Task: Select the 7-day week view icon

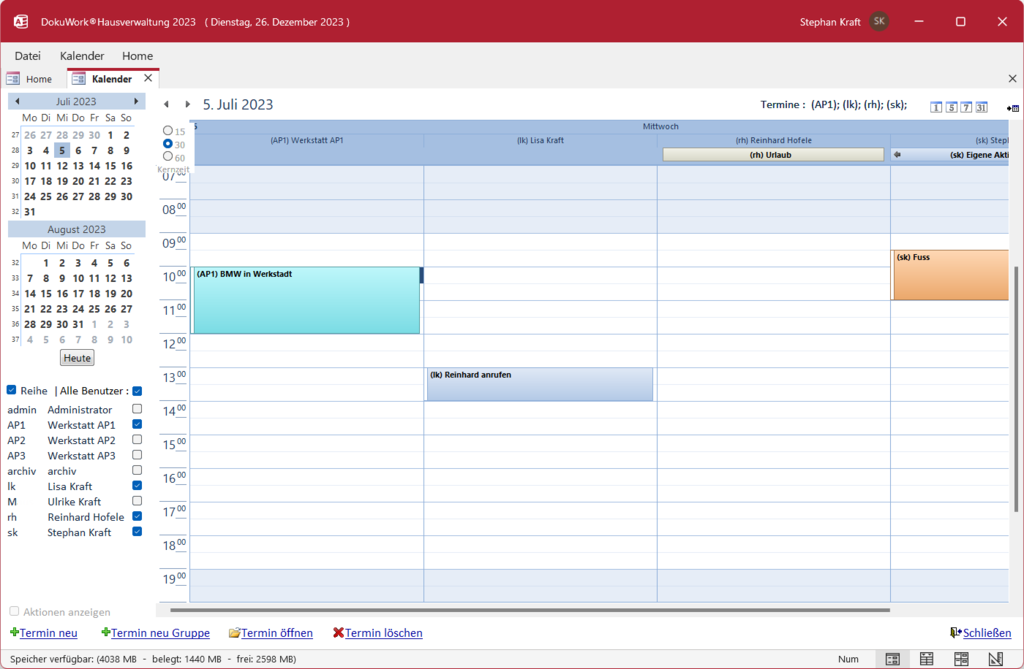Action: click(x=966, y=107)
